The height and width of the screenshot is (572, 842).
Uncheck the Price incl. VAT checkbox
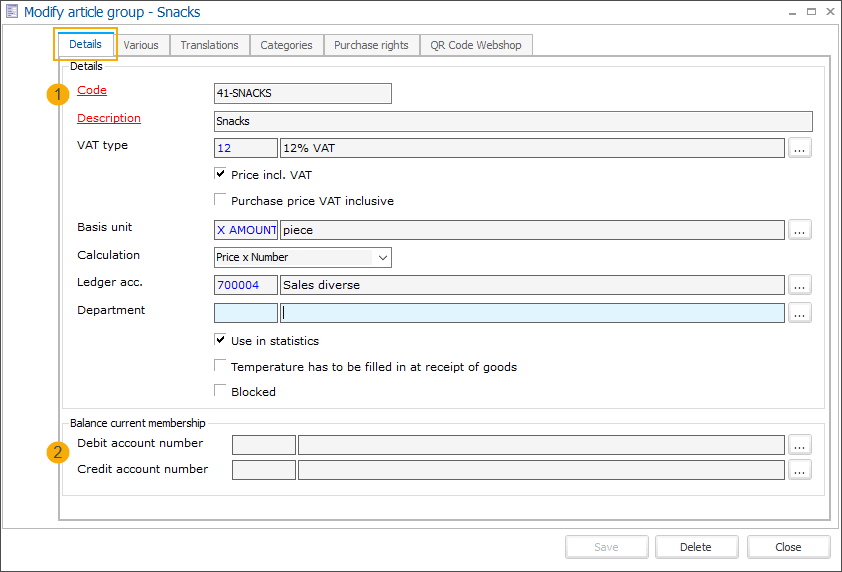pos(221,174)
